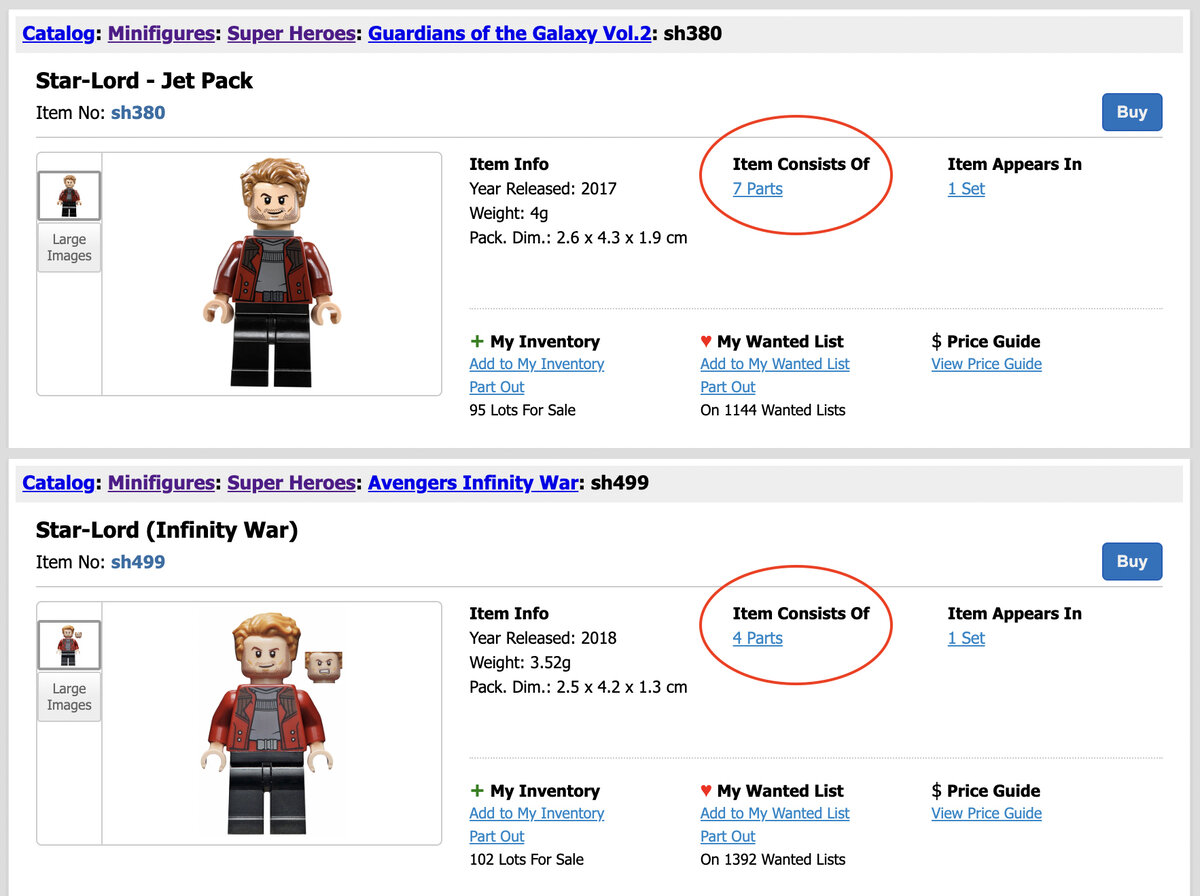Select small thumbnail of Star-Lord Jet Pack
Viewport: 1200px width, 896px height.
(69, 196)
